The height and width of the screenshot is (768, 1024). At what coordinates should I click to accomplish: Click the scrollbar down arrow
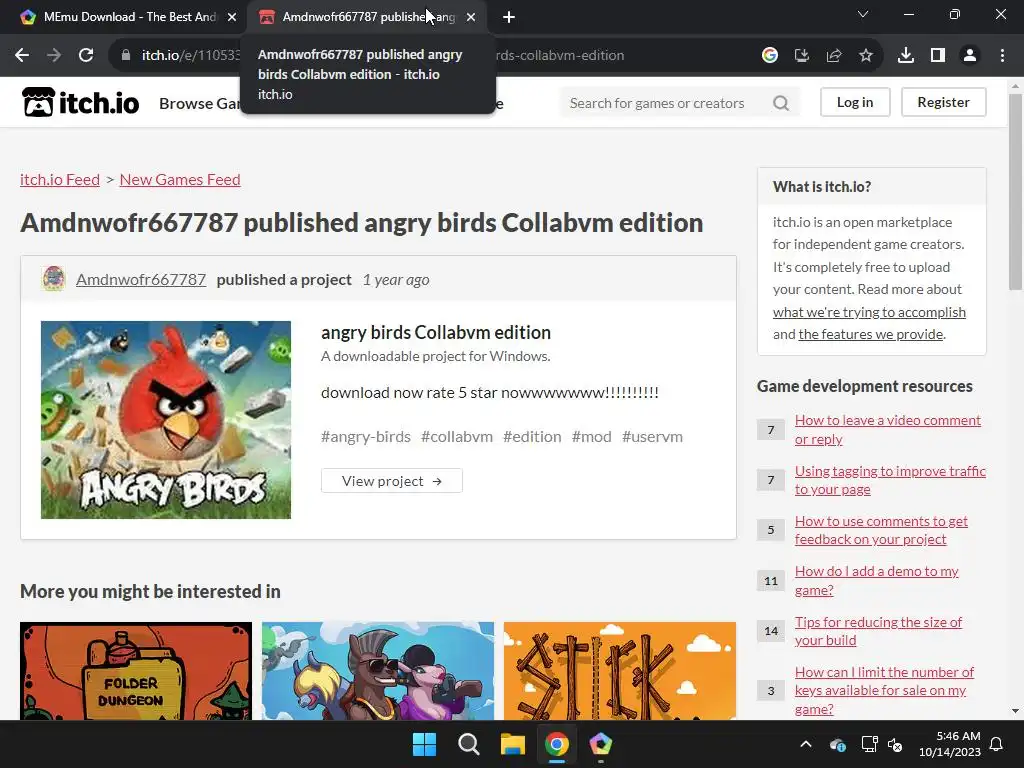pos(1015,711)
